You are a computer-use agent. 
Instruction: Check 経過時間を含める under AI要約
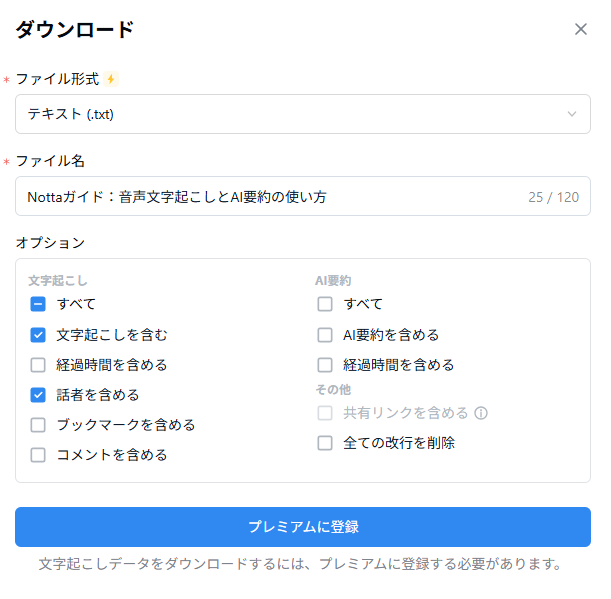pos(325,365)
